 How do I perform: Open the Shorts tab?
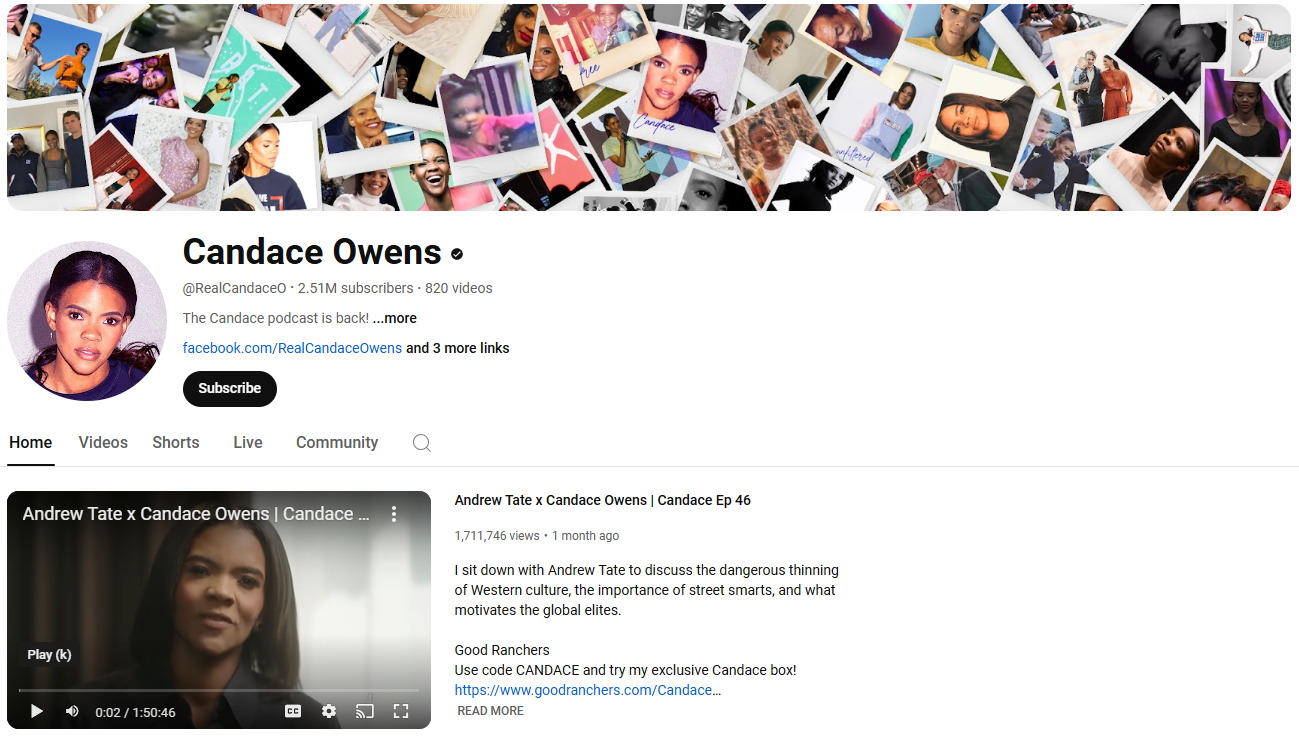175,442
